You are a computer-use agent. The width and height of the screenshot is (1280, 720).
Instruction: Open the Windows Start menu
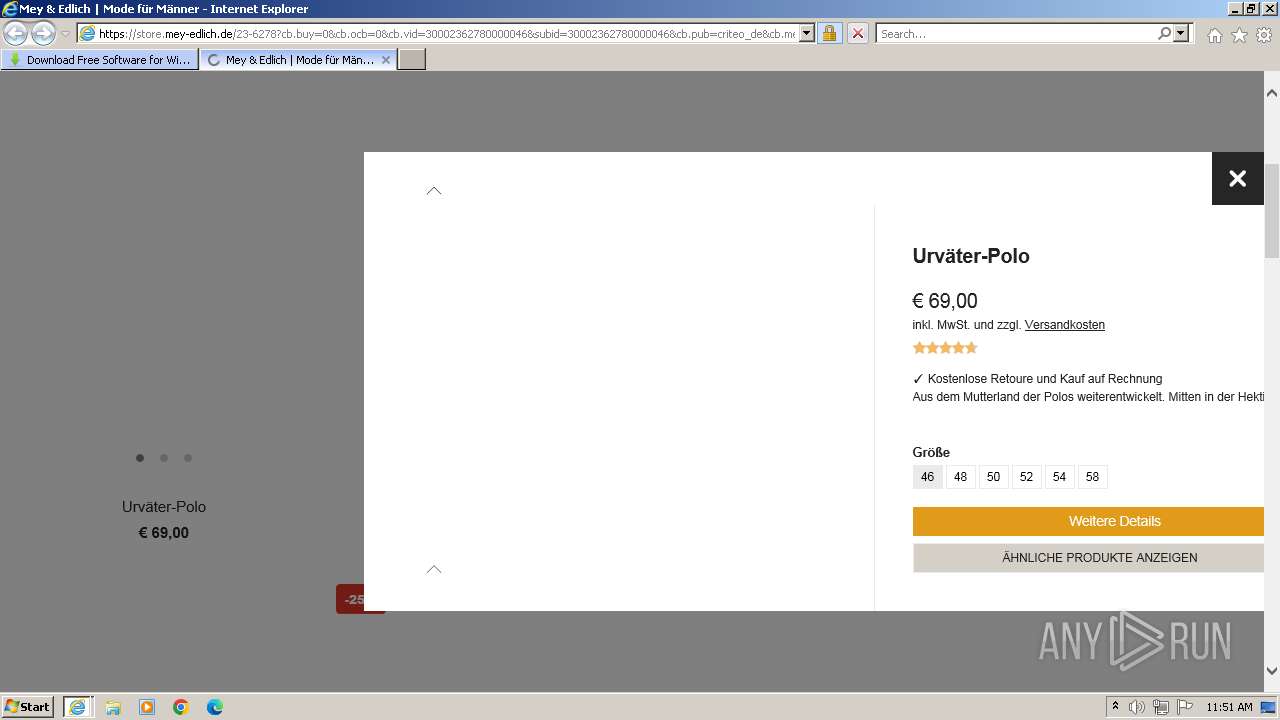pos(28,706)
